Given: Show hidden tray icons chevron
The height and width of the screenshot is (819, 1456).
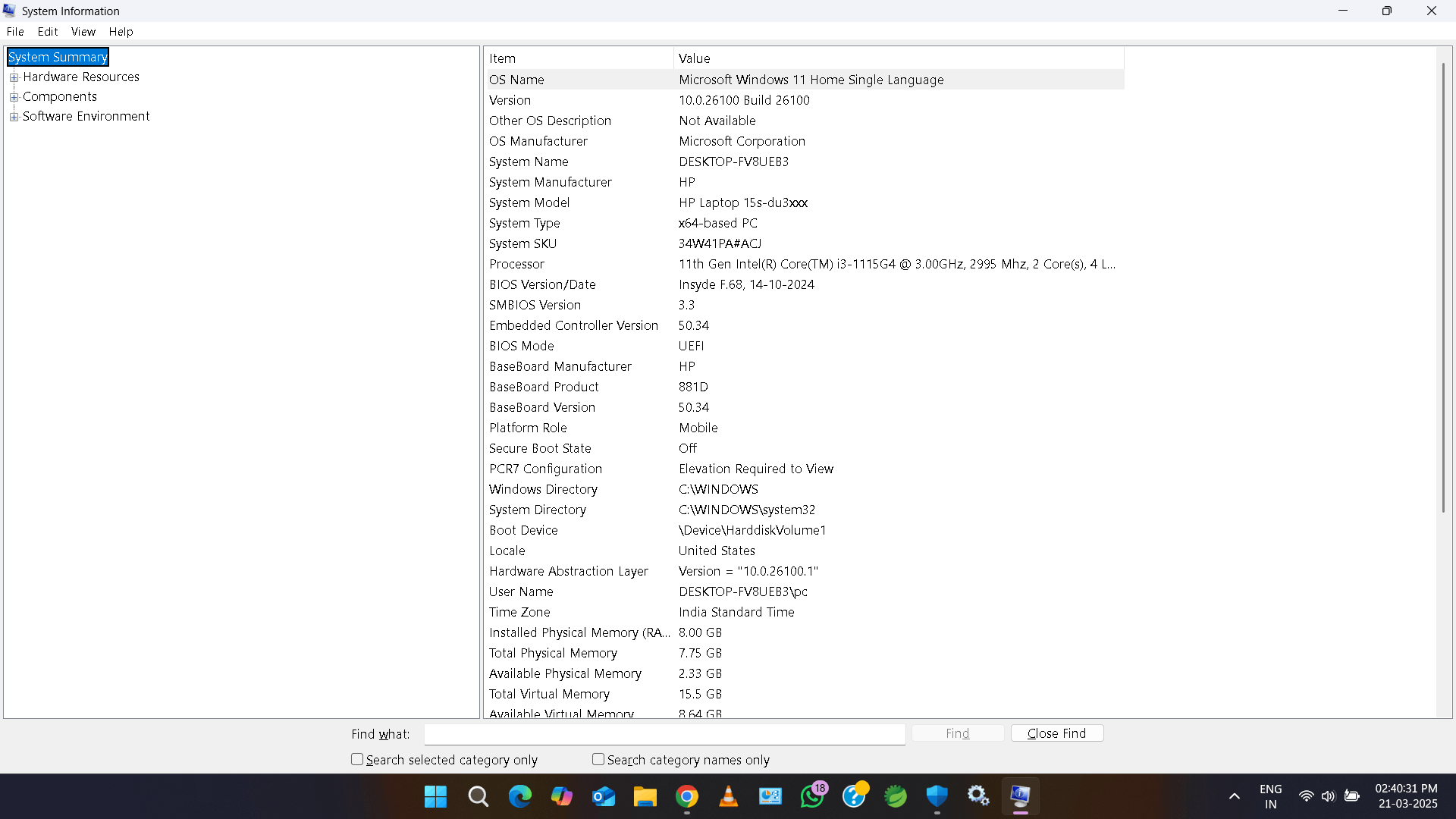Looking at the screenshot, I should pyautogui.click(x=1235, y=796).
